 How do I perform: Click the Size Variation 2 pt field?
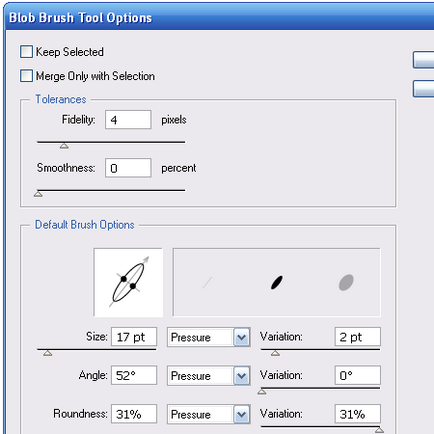pos(357,337)
